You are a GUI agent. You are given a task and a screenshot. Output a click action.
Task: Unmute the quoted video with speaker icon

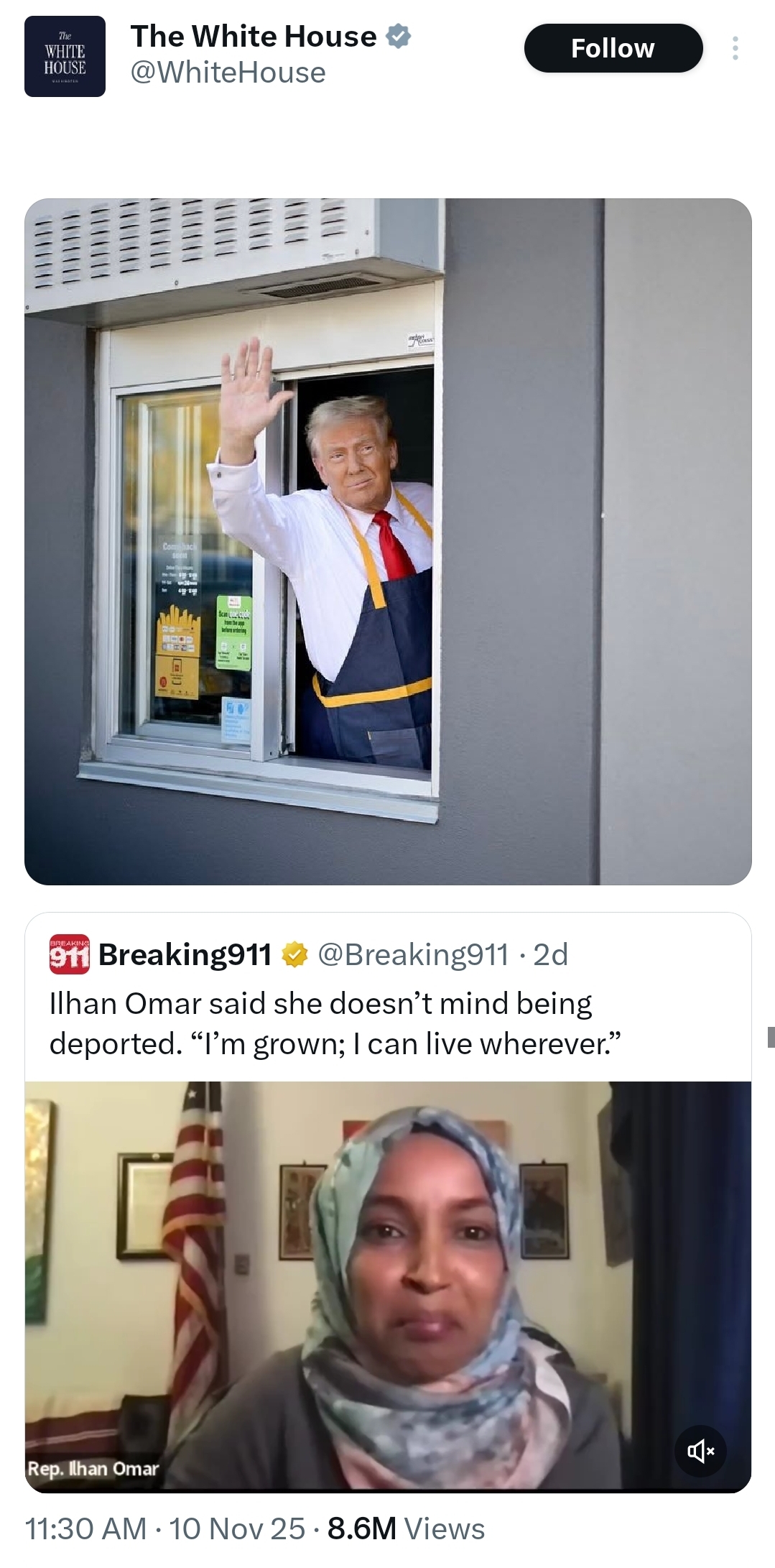tap(700, 1452)
